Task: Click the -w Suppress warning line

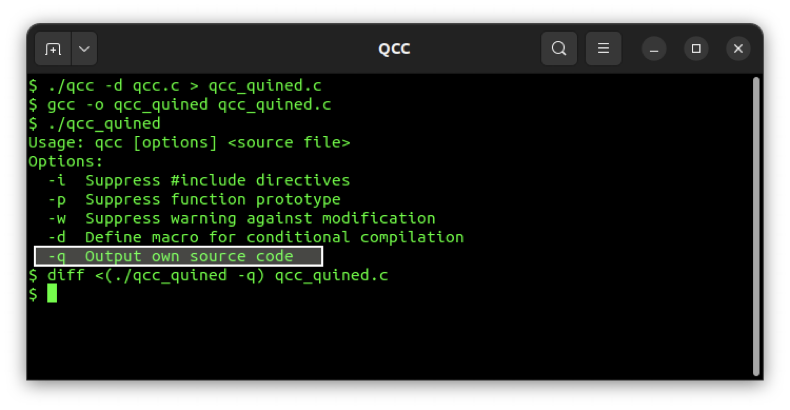Action: [241, 218]
